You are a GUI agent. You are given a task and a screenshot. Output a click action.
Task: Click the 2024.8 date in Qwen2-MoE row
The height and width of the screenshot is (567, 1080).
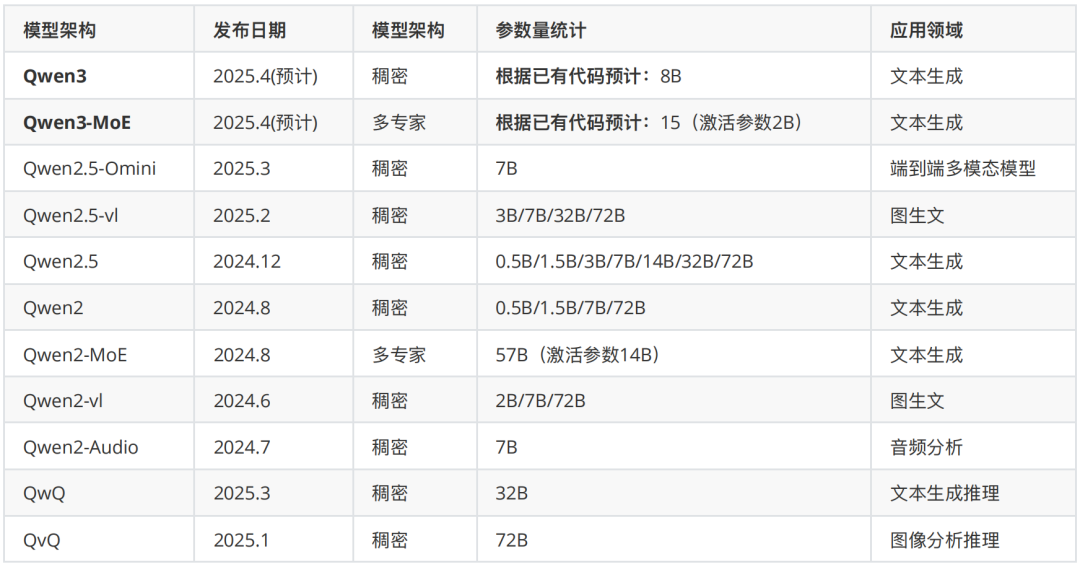242,355
